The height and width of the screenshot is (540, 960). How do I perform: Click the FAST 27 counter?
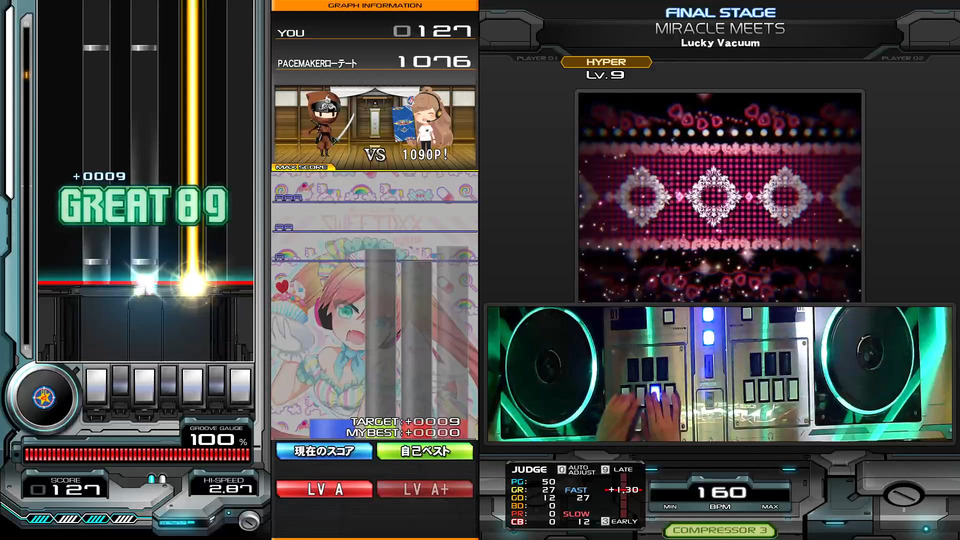coord(577,494)
